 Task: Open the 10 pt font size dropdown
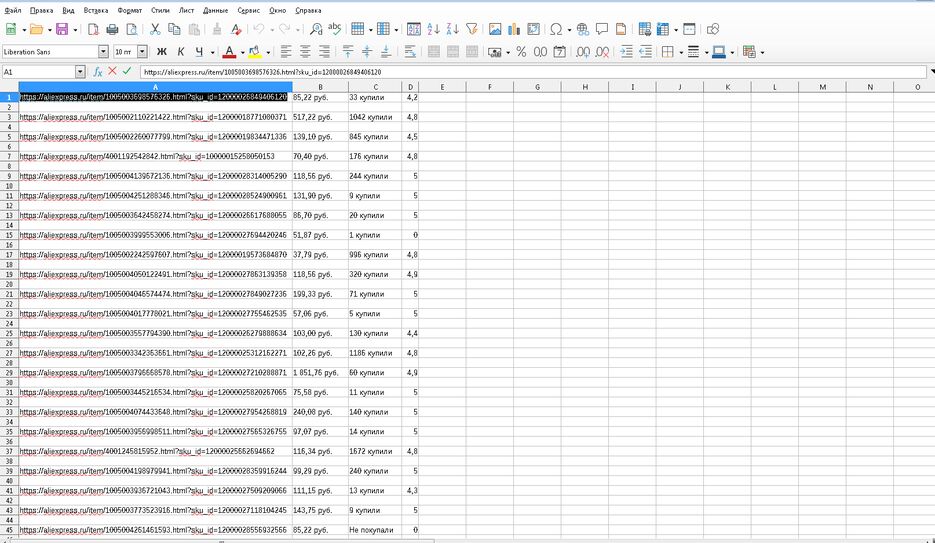pos(142,52)
